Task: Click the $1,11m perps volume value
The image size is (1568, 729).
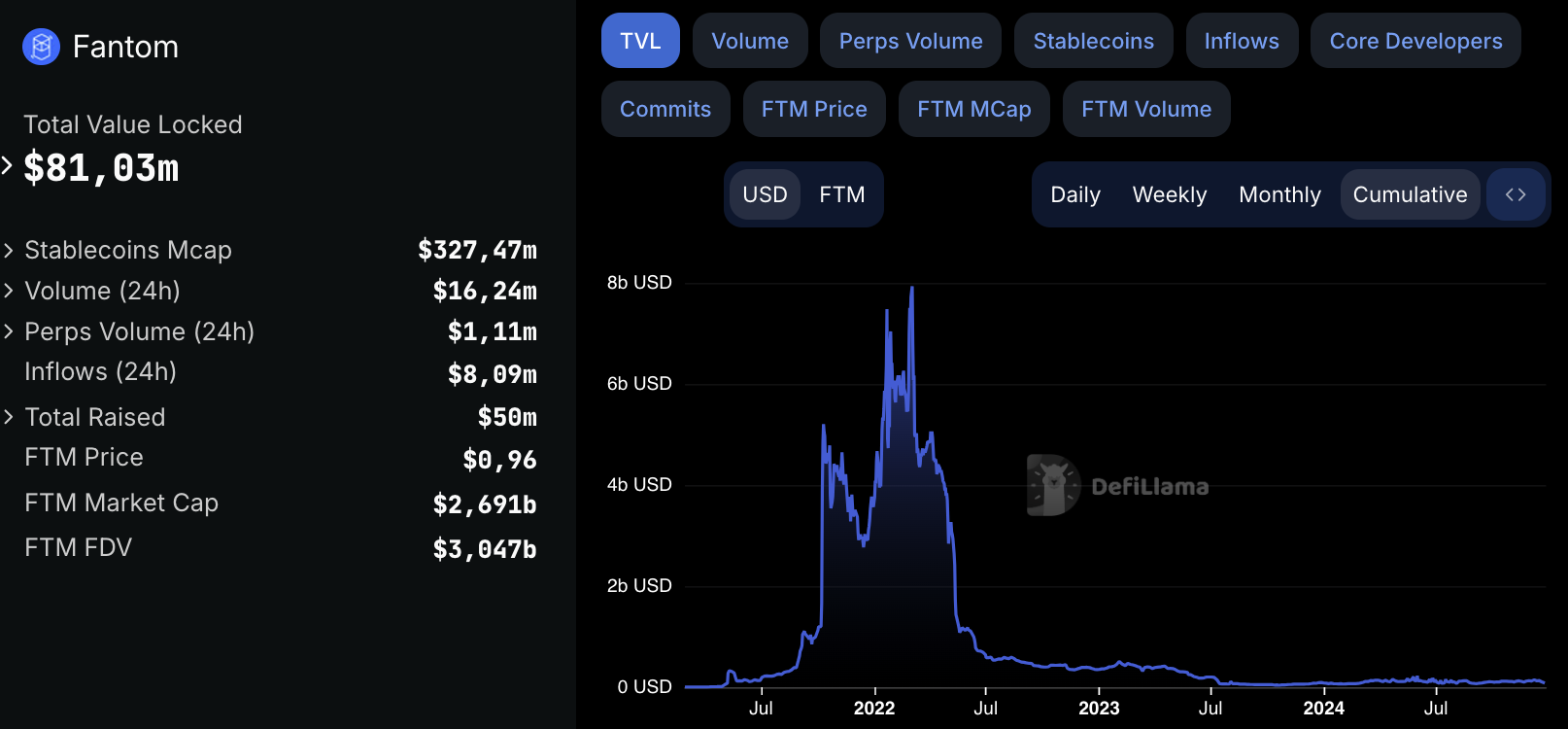Action: 493,331
